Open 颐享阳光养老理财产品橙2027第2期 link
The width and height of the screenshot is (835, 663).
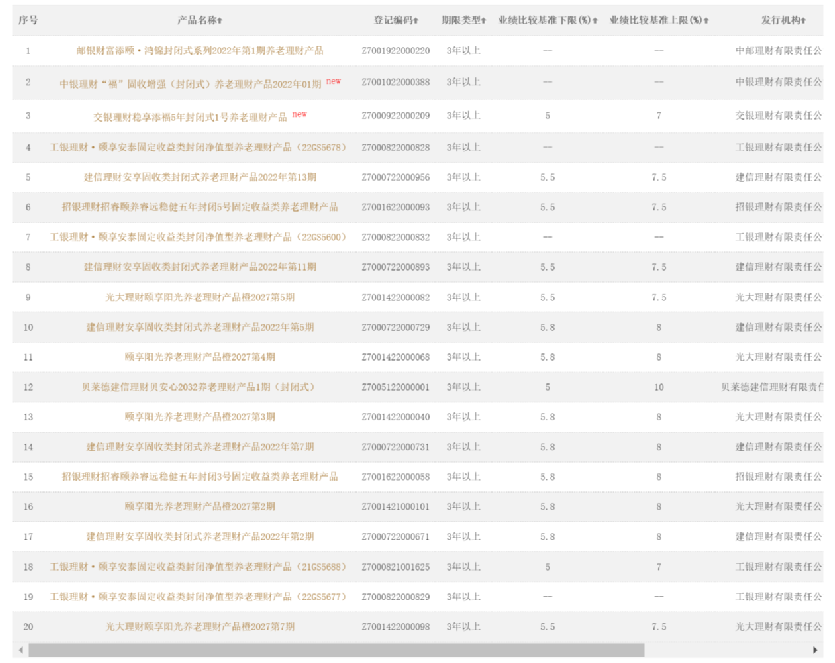[x=200, y=506]
